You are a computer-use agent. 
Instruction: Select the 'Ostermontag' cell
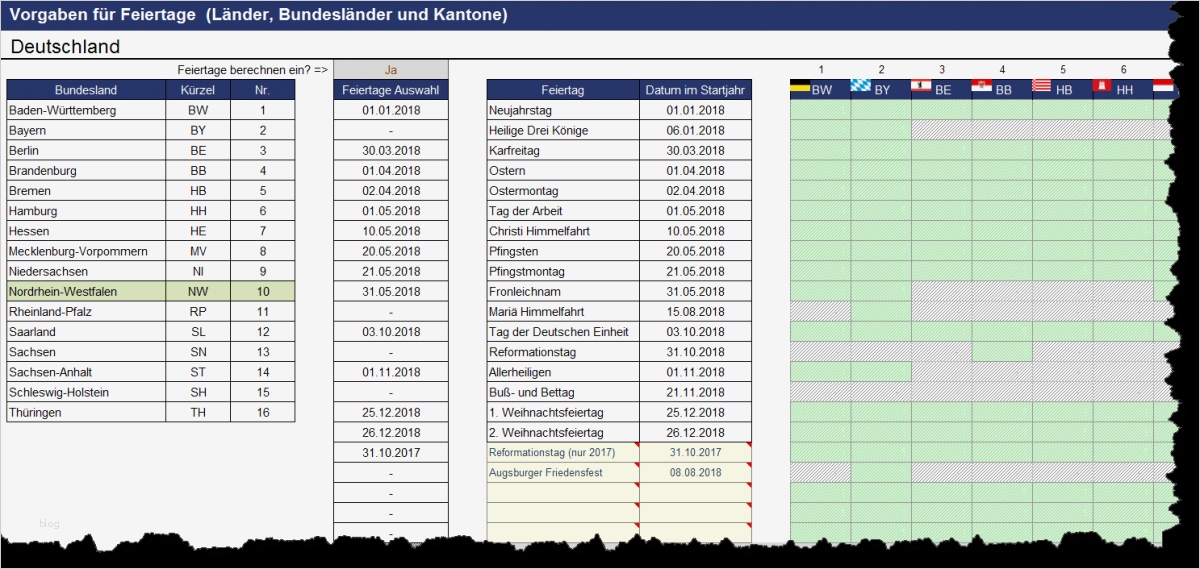tap(563, 191)
